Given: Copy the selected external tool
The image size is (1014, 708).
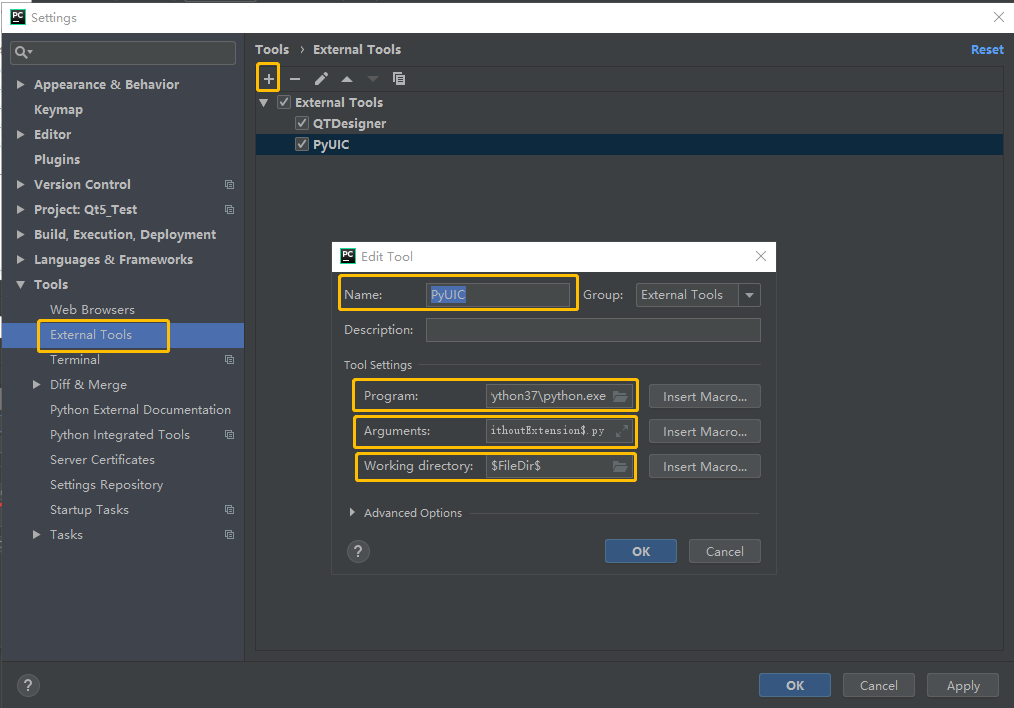Looking at the screenshot, I should point(399,79).
